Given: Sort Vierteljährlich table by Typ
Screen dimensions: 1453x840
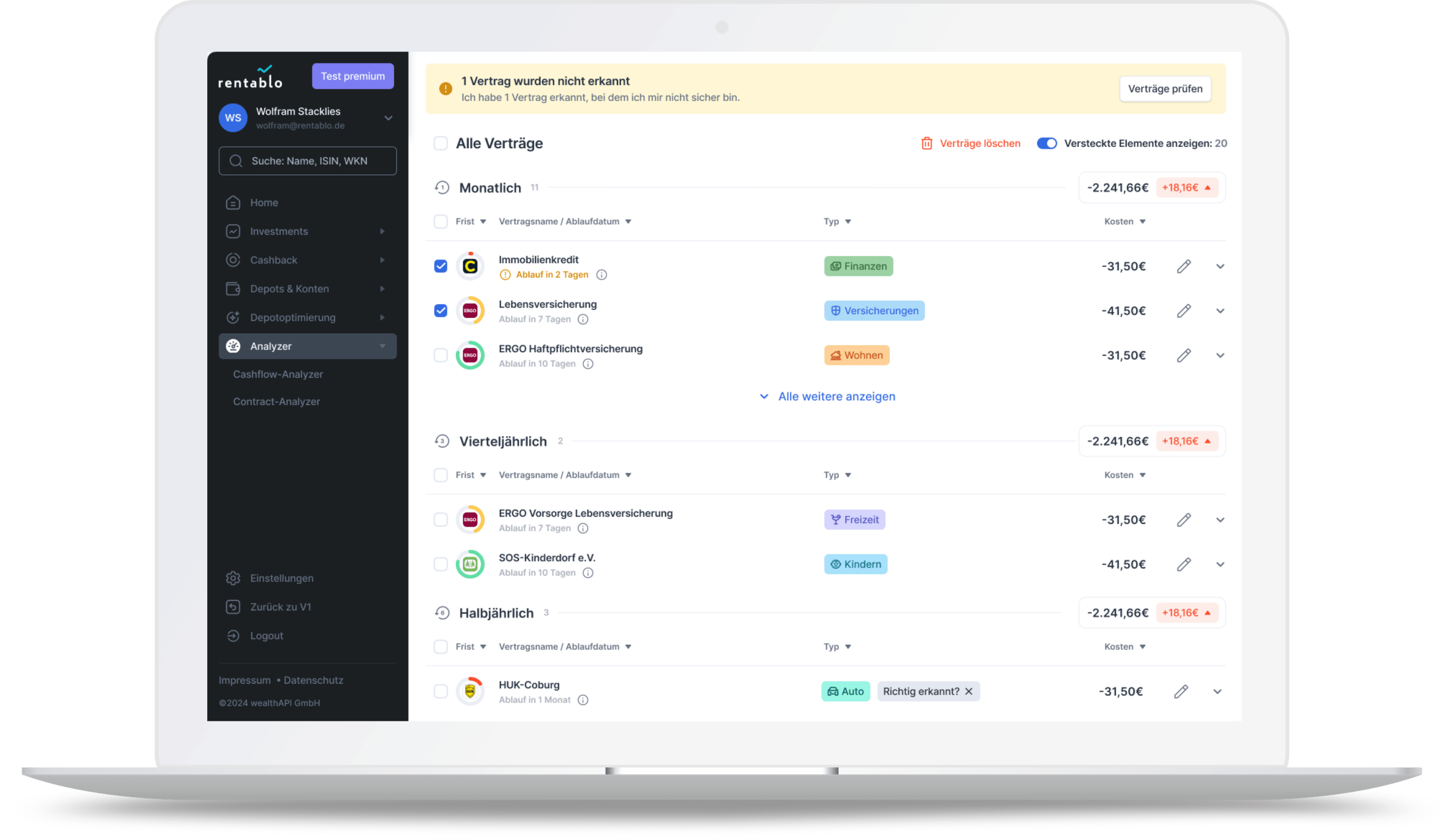Looking at the screenshot, I should [838, 476].
